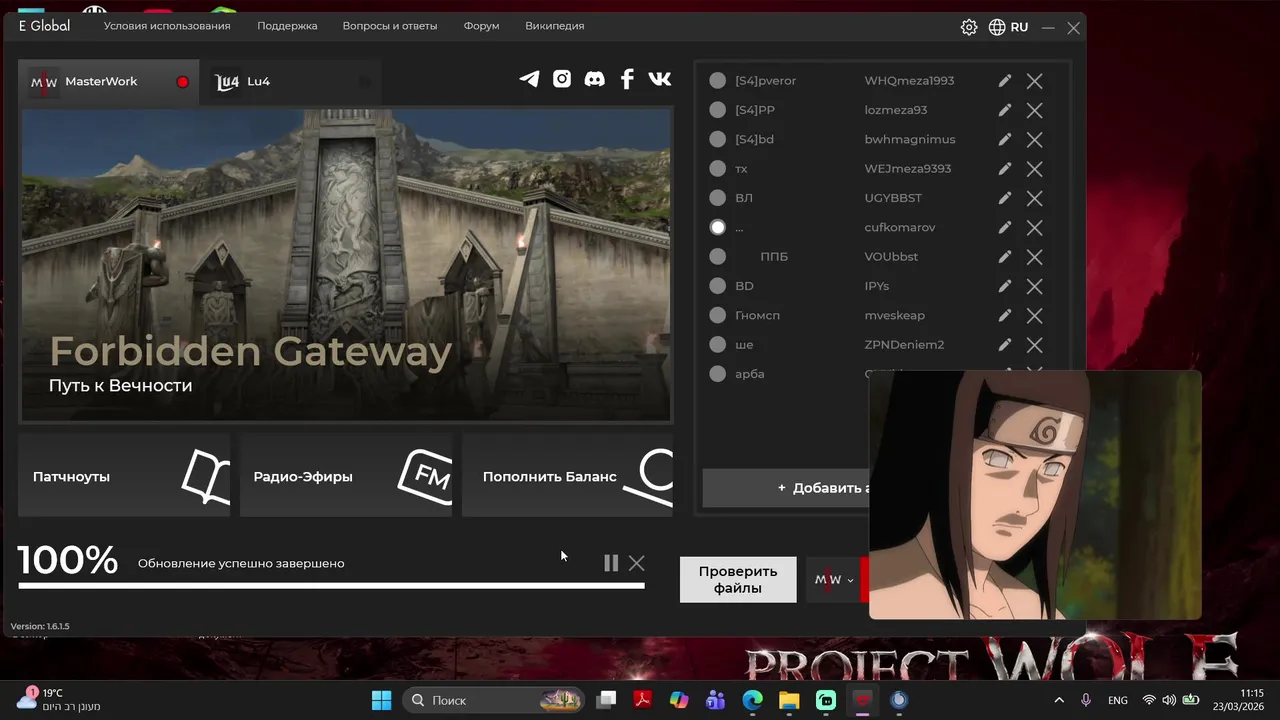The height and width of the screenshot is (720, 1280).
Task: Select the арба account radio button
Action: [x=717, y=374]
